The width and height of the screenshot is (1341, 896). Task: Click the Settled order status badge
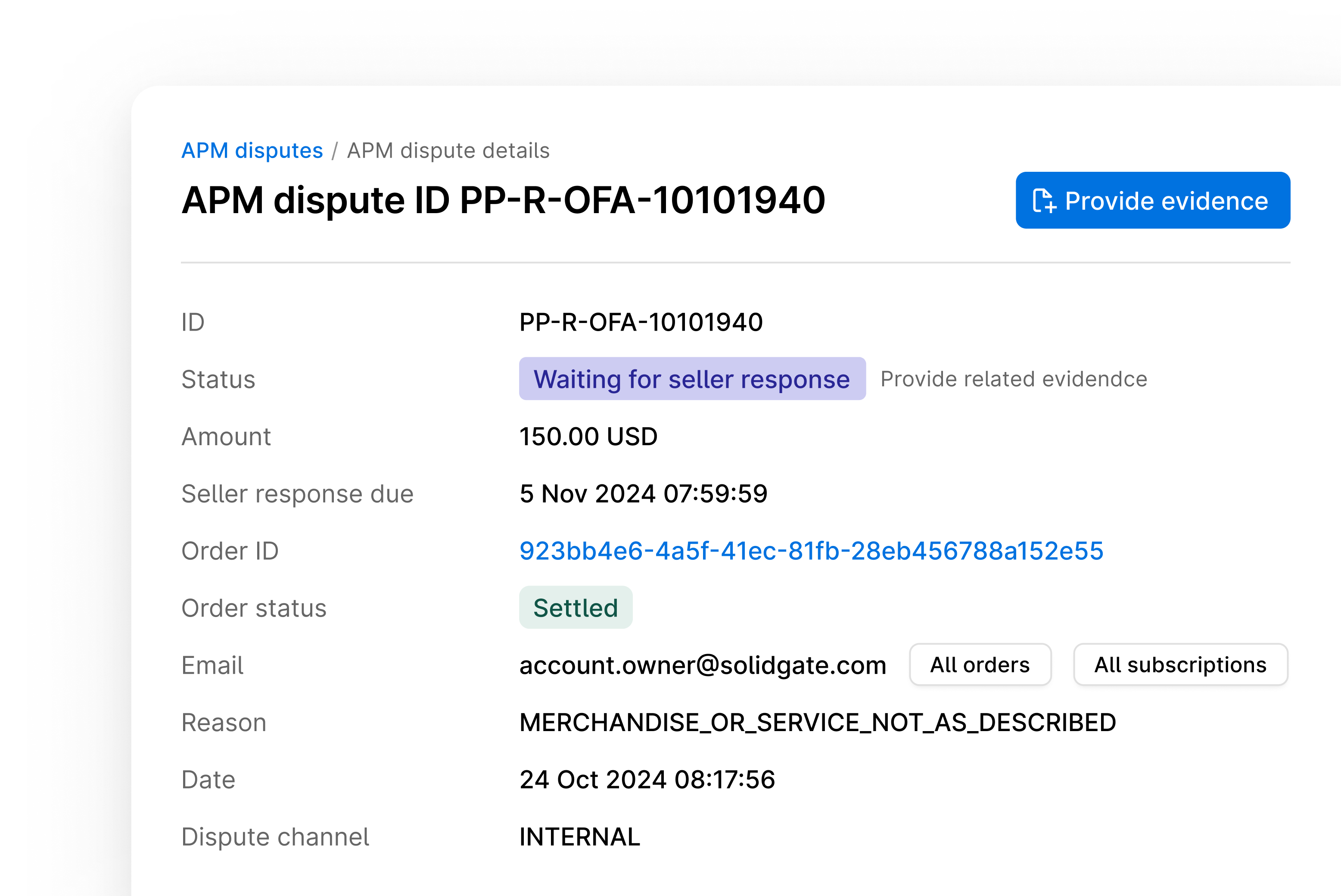(576, 608)
